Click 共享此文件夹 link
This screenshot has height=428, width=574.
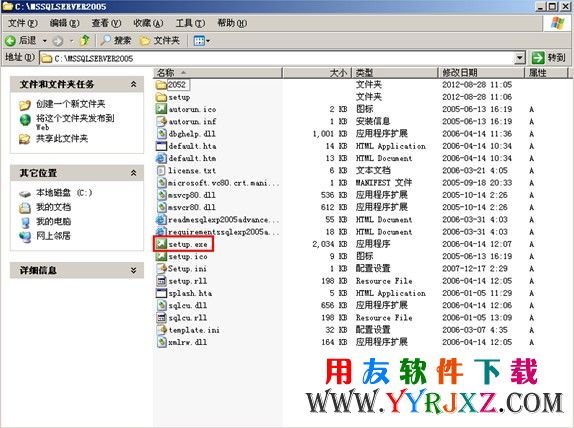[62, 138]
